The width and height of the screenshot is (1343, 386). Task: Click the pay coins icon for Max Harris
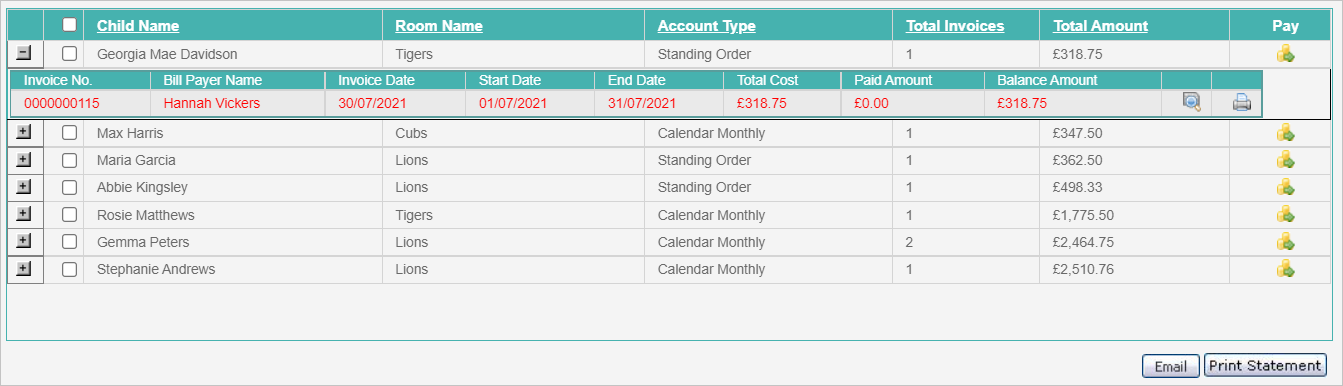click(x=1286, y=133)
